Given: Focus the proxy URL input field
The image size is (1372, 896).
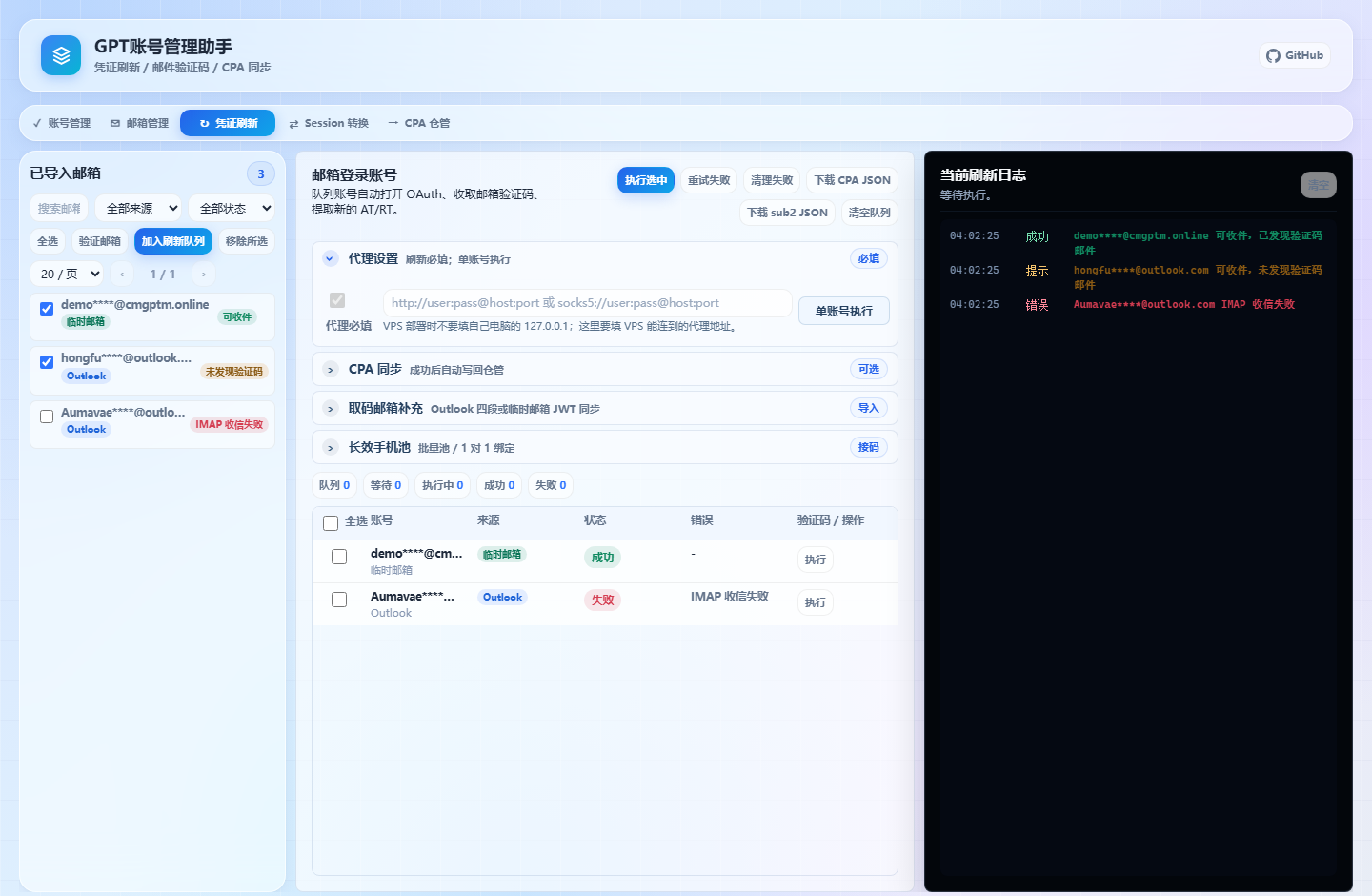Looking at the screenshot, I should [x=588, y=303].
